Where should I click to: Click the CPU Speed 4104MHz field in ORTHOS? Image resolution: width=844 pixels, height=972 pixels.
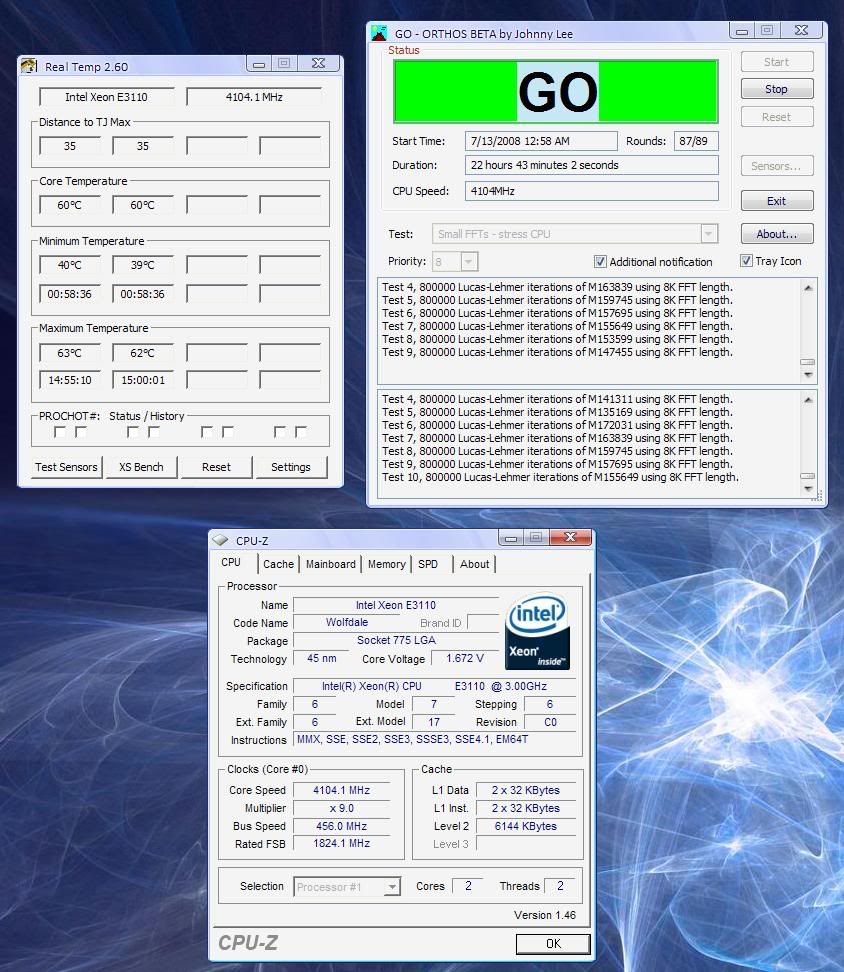point(592,191)
